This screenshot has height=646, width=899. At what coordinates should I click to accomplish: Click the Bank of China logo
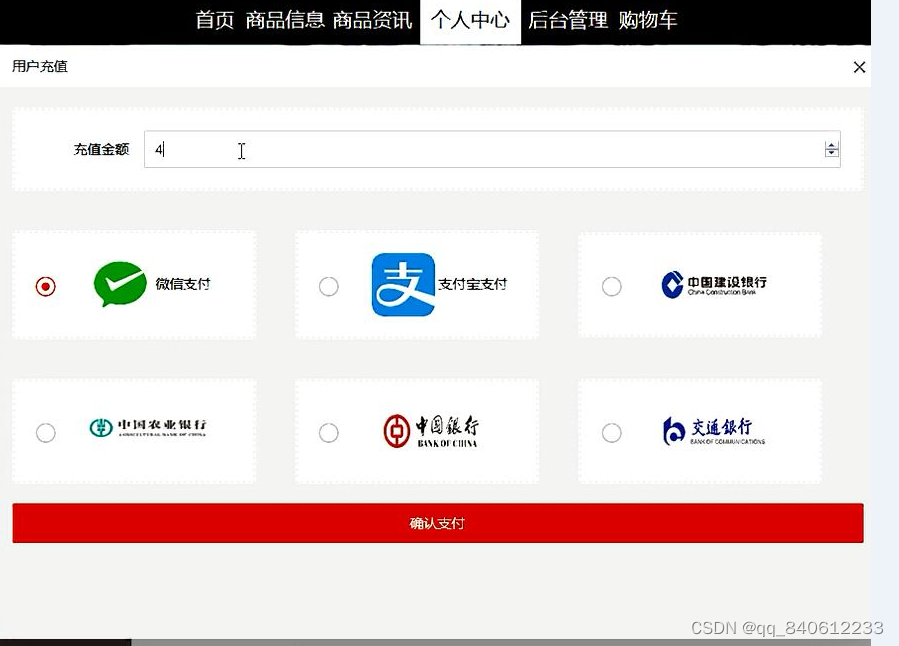point(431,431)
